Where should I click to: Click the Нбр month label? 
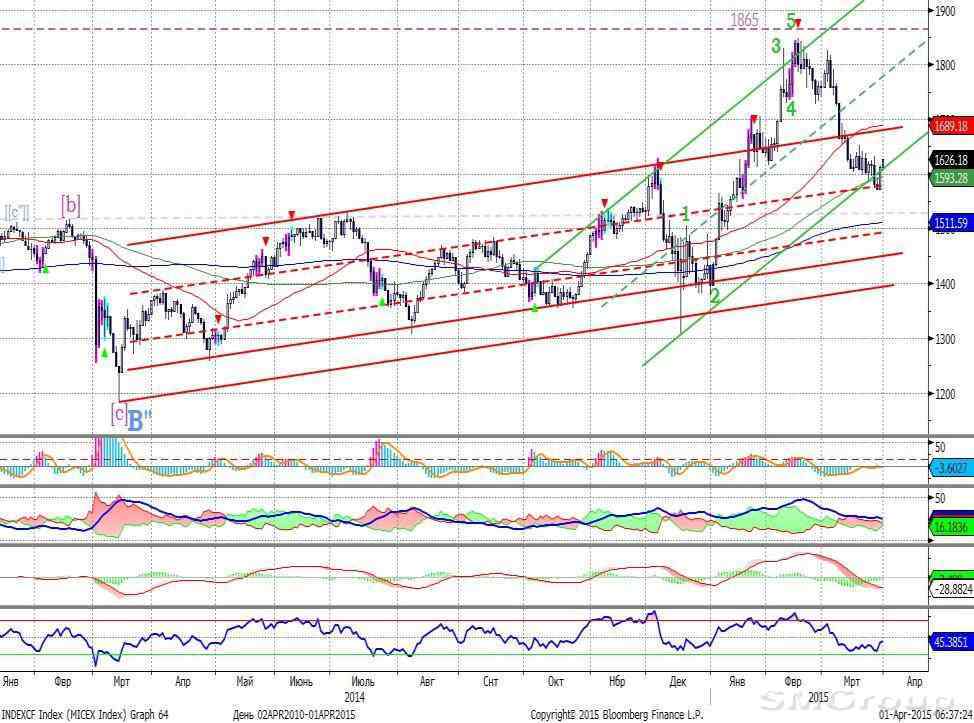616,681
